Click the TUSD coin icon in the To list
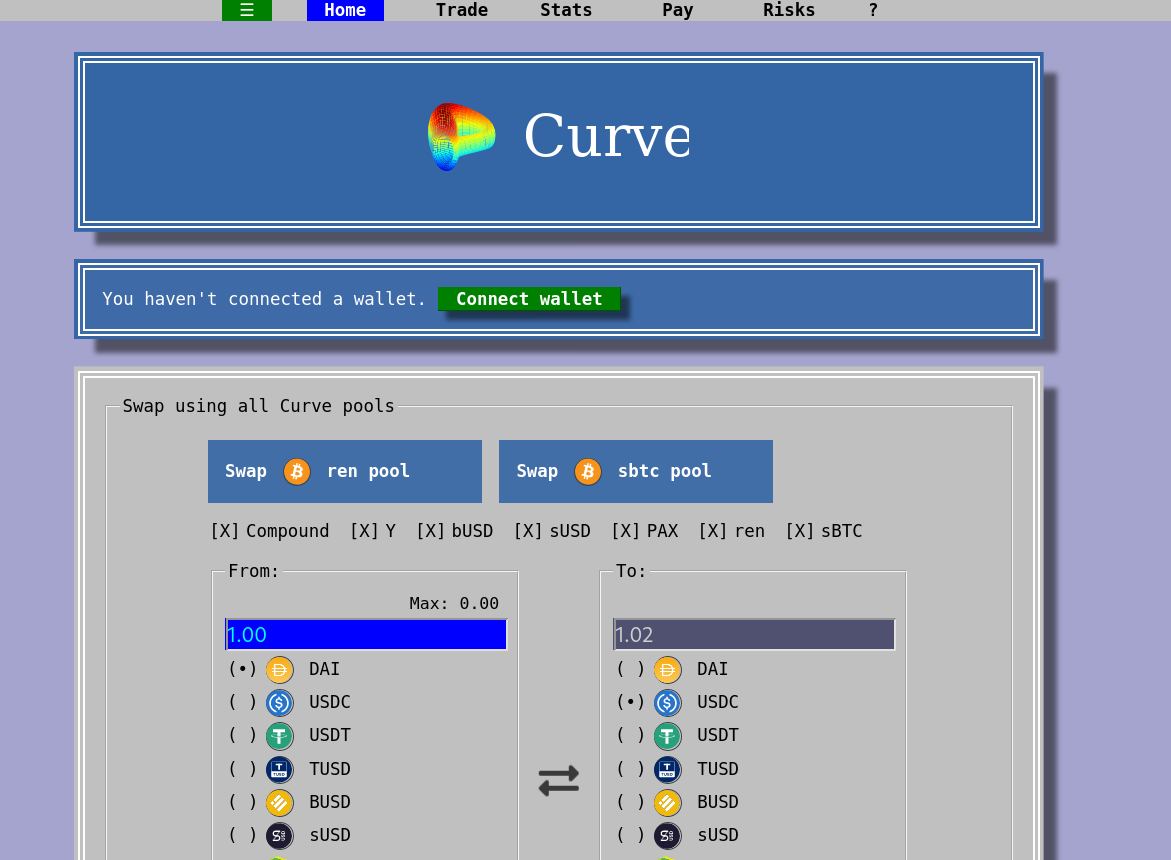 [668, 769]
